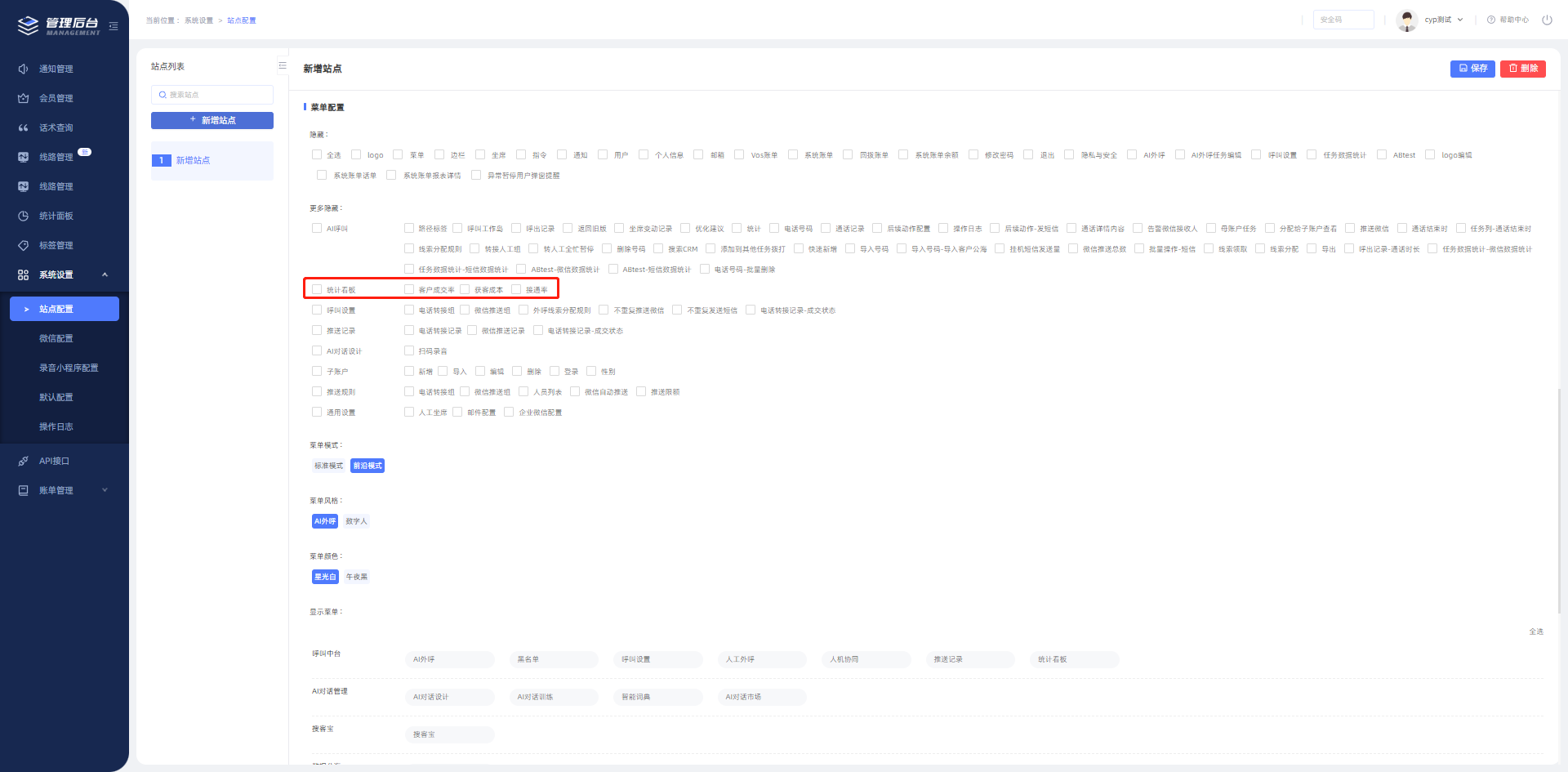Viewport: 1568px width, 772px height.
Task: Click the power logout icon
Action: (x=1547, y=20)
